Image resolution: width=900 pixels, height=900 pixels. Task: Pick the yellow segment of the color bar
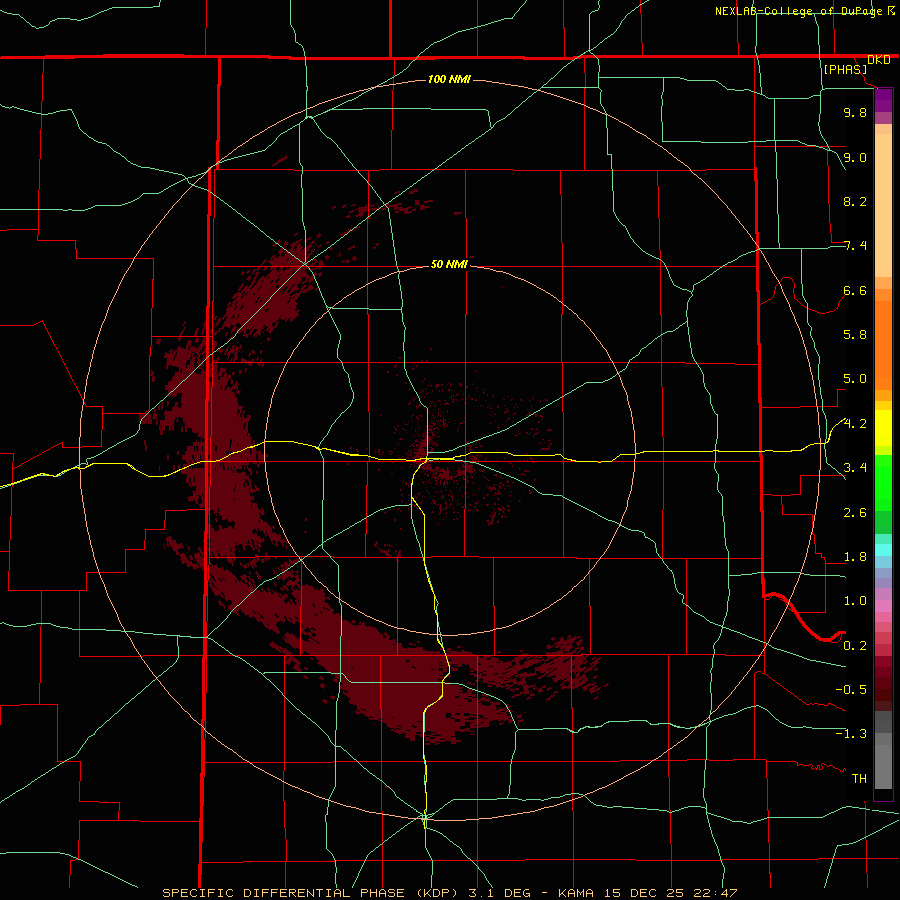(x=883, y=428)
